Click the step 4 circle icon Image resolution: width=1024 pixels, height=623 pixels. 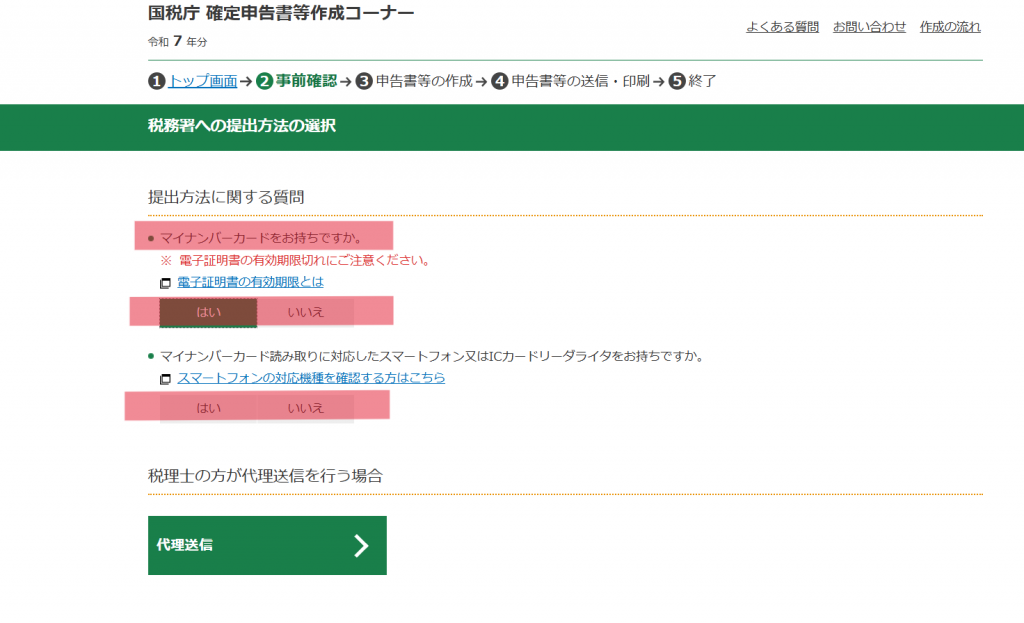(500, 81)
